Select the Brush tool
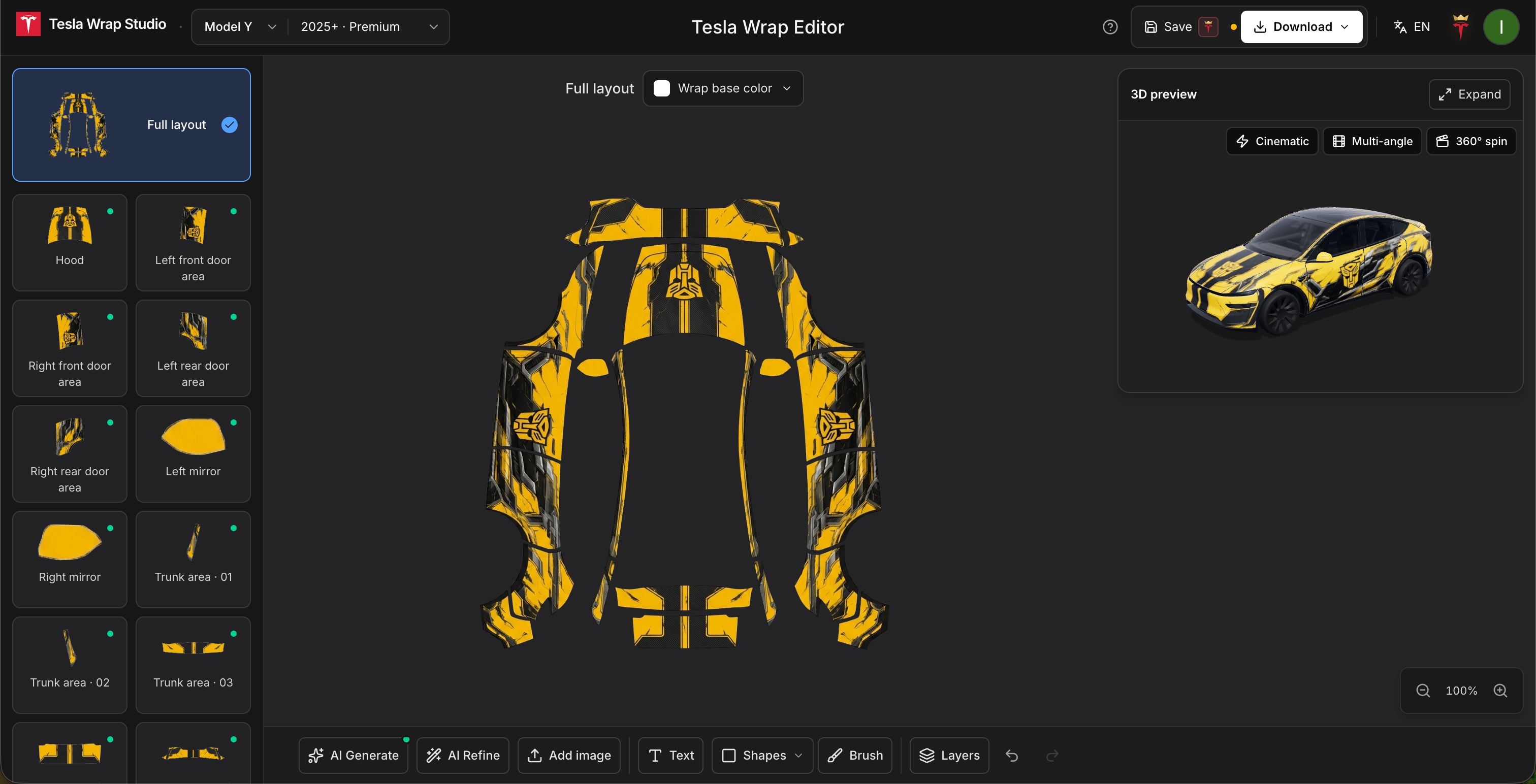Image resolution: width=1536 pixels, height=784 pixels. pyautogui.click(x=855, y=756)
